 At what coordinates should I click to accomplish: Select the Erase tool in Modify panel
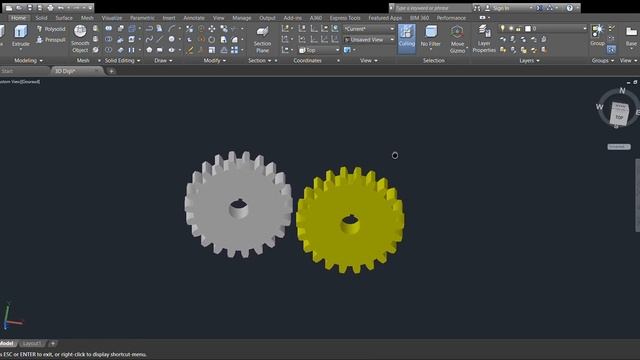(190, 50)
